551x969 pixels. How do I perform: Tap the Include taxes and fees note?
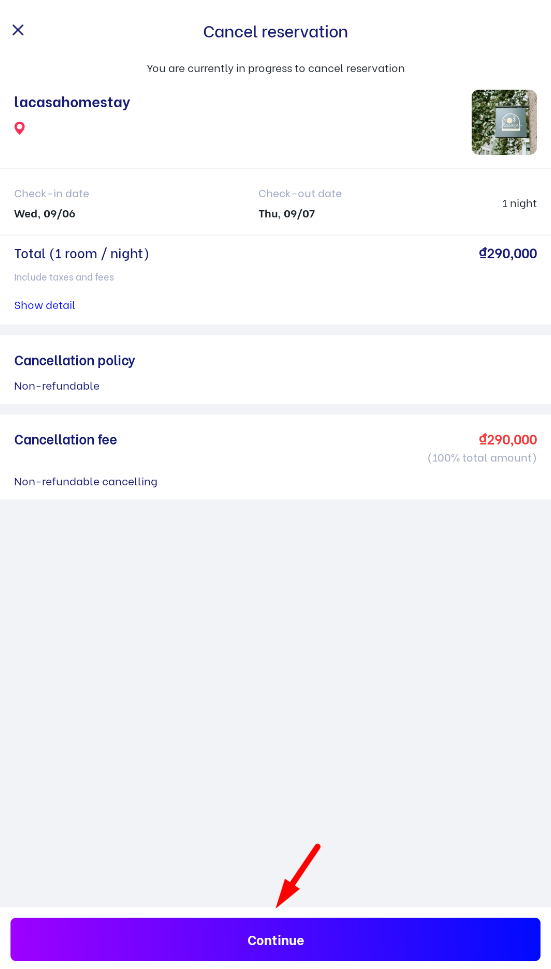click(64, 277)
